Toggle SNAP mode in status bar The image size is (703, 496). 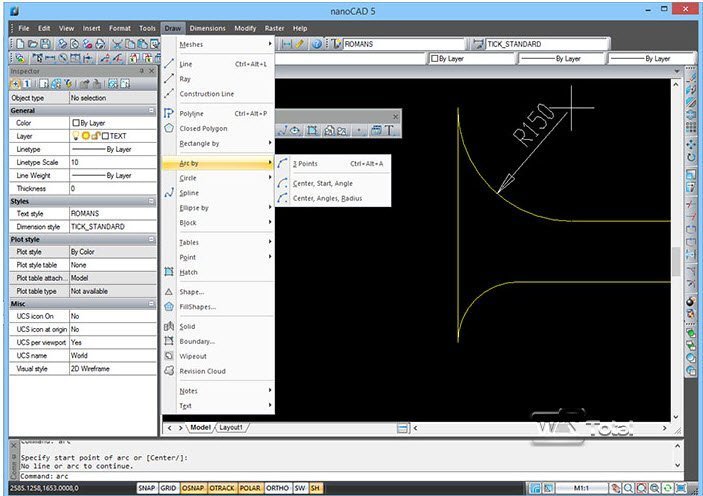pyautogui.click(x=147, y=489)
